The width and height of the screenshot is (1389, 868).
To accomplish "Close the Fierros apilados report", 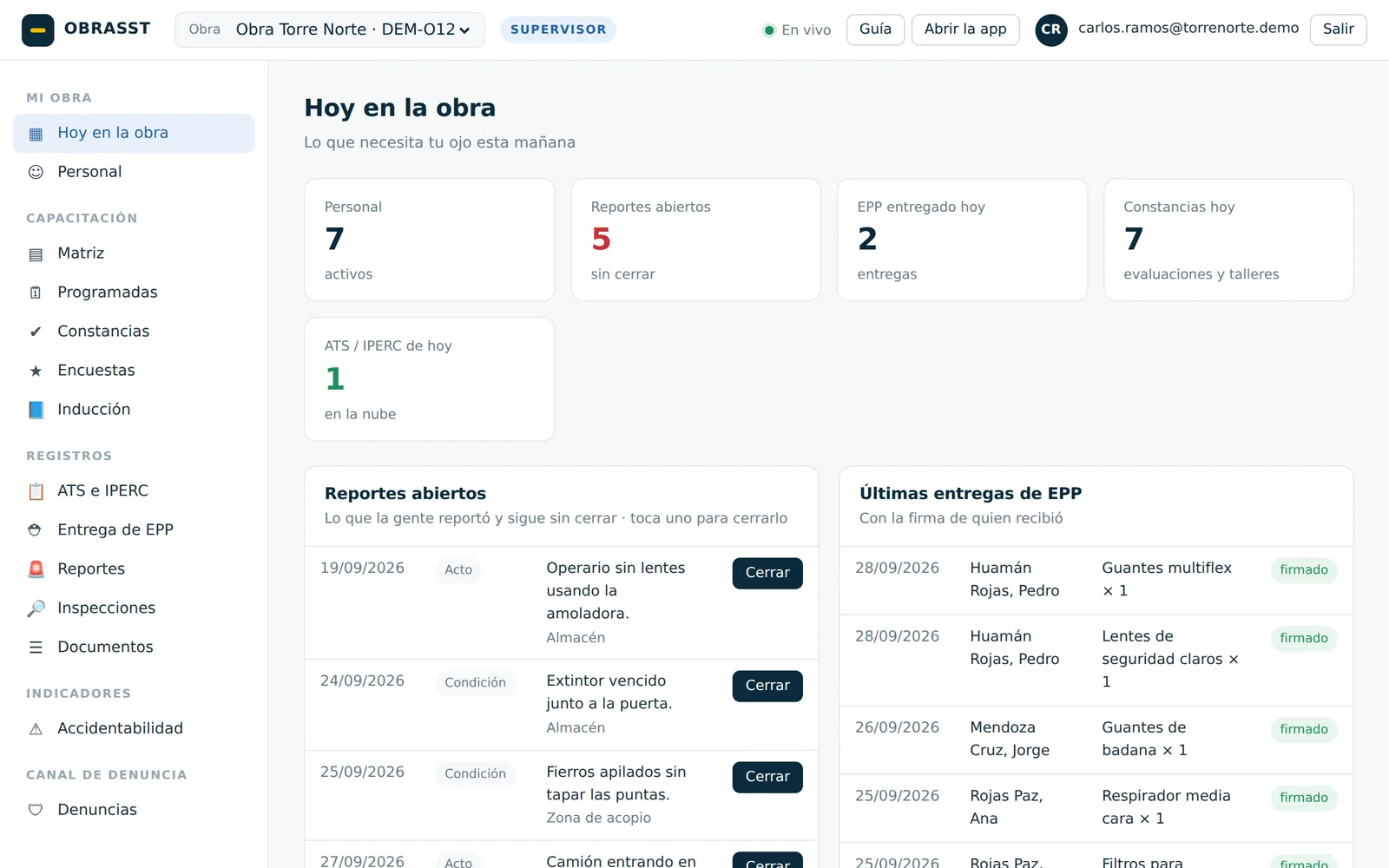I will click(x=767, y=777).
